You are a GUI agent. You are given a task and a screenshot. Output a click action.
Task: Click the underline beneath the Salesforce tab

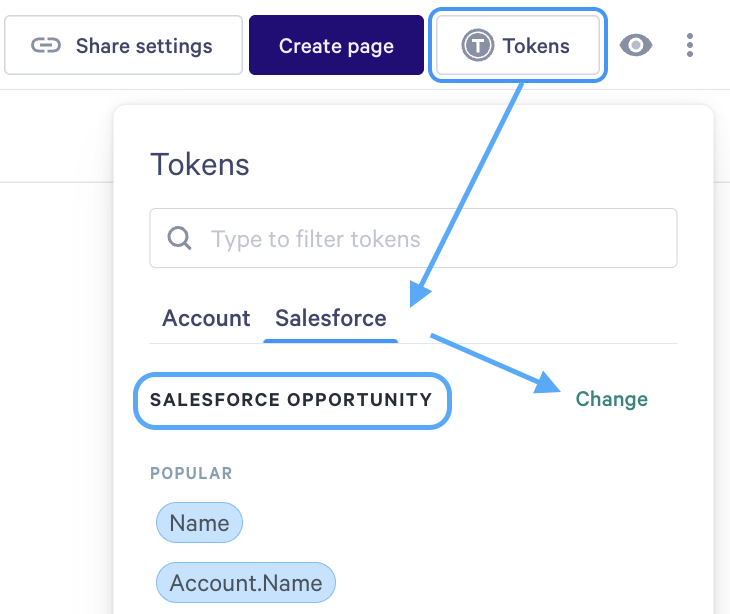331,341
